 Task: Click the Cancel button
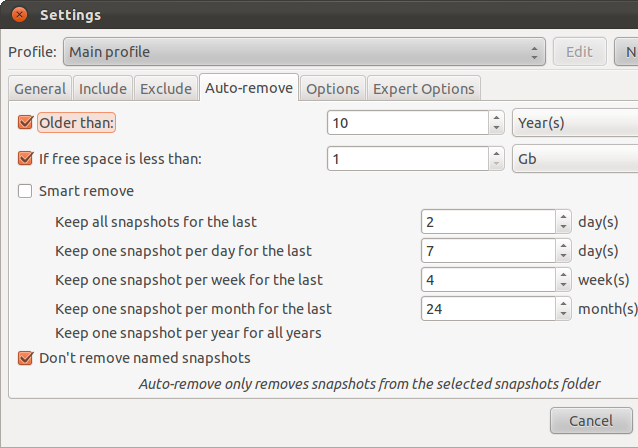(x=593, y=421)
